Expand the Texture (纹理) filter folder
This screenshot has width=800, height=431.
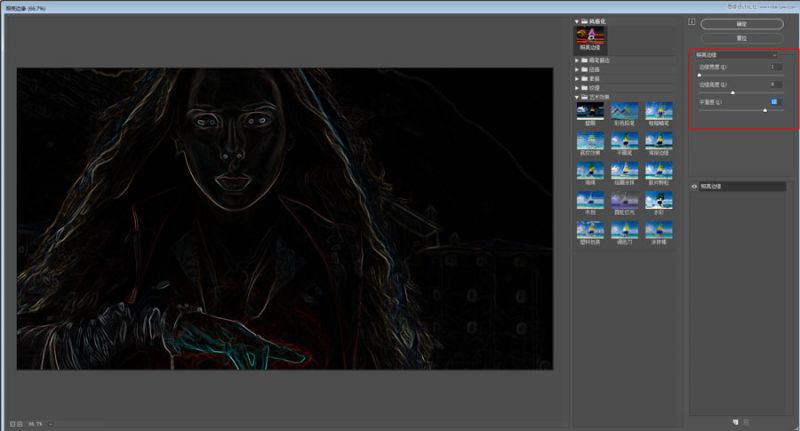[x=577, y=86]
